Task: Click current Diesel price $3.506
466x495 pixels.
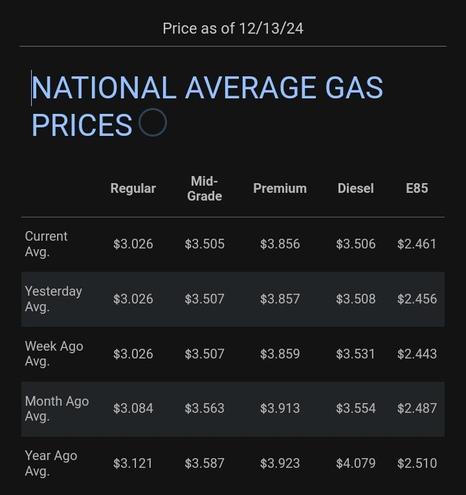Action: pos(356,244)
